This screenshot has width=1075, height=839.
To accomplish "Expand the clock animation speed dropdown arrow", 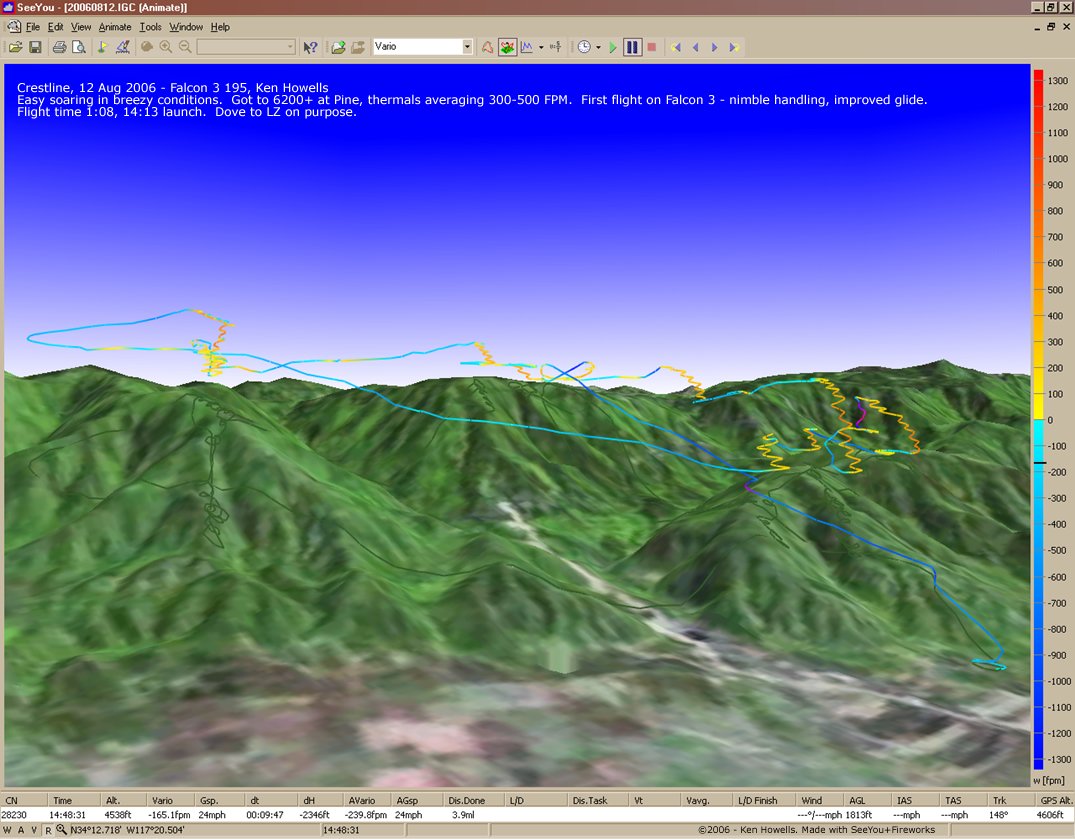I will [598, 47].
